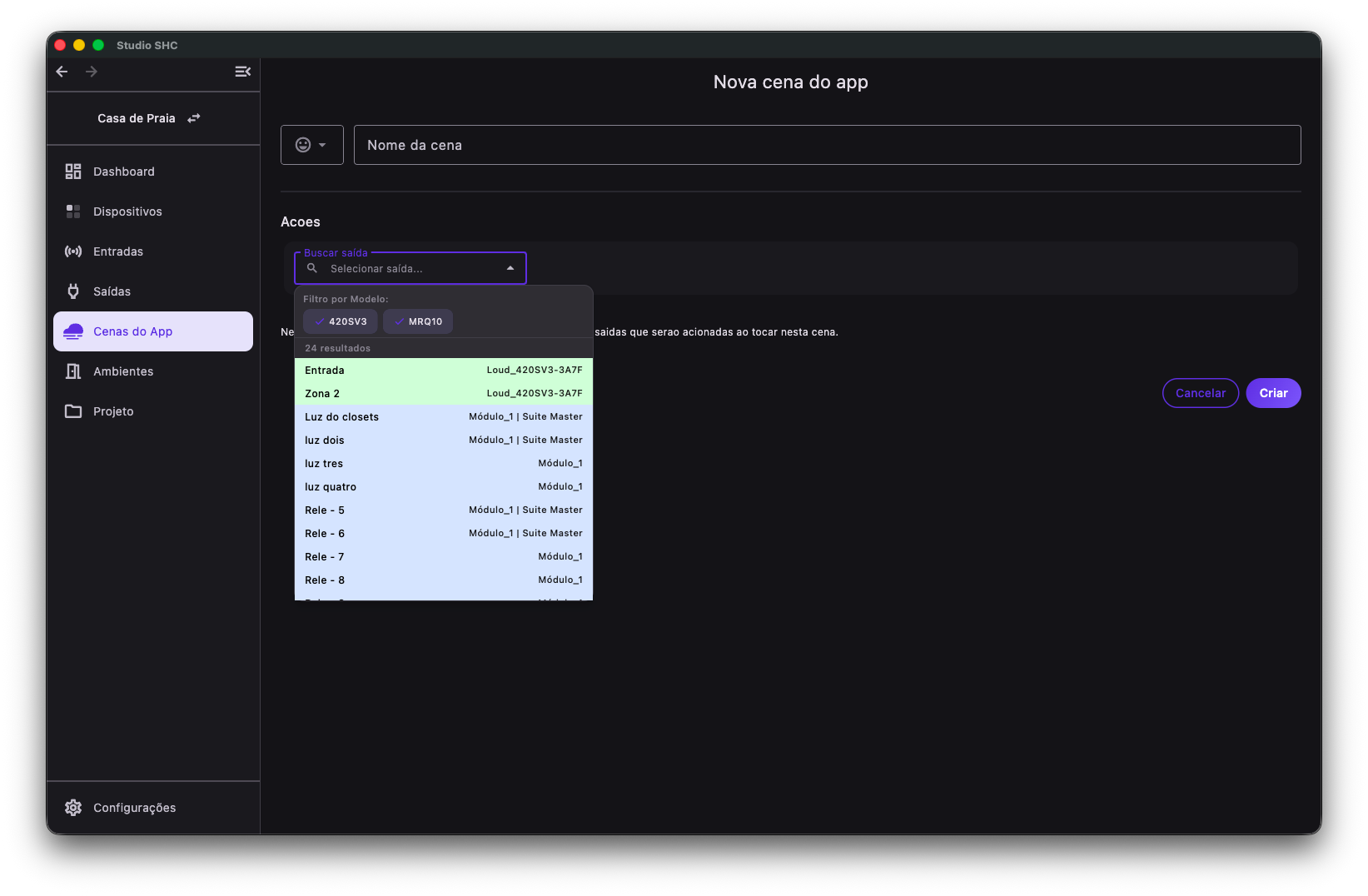Click the Criar button

coord(1273,393)
